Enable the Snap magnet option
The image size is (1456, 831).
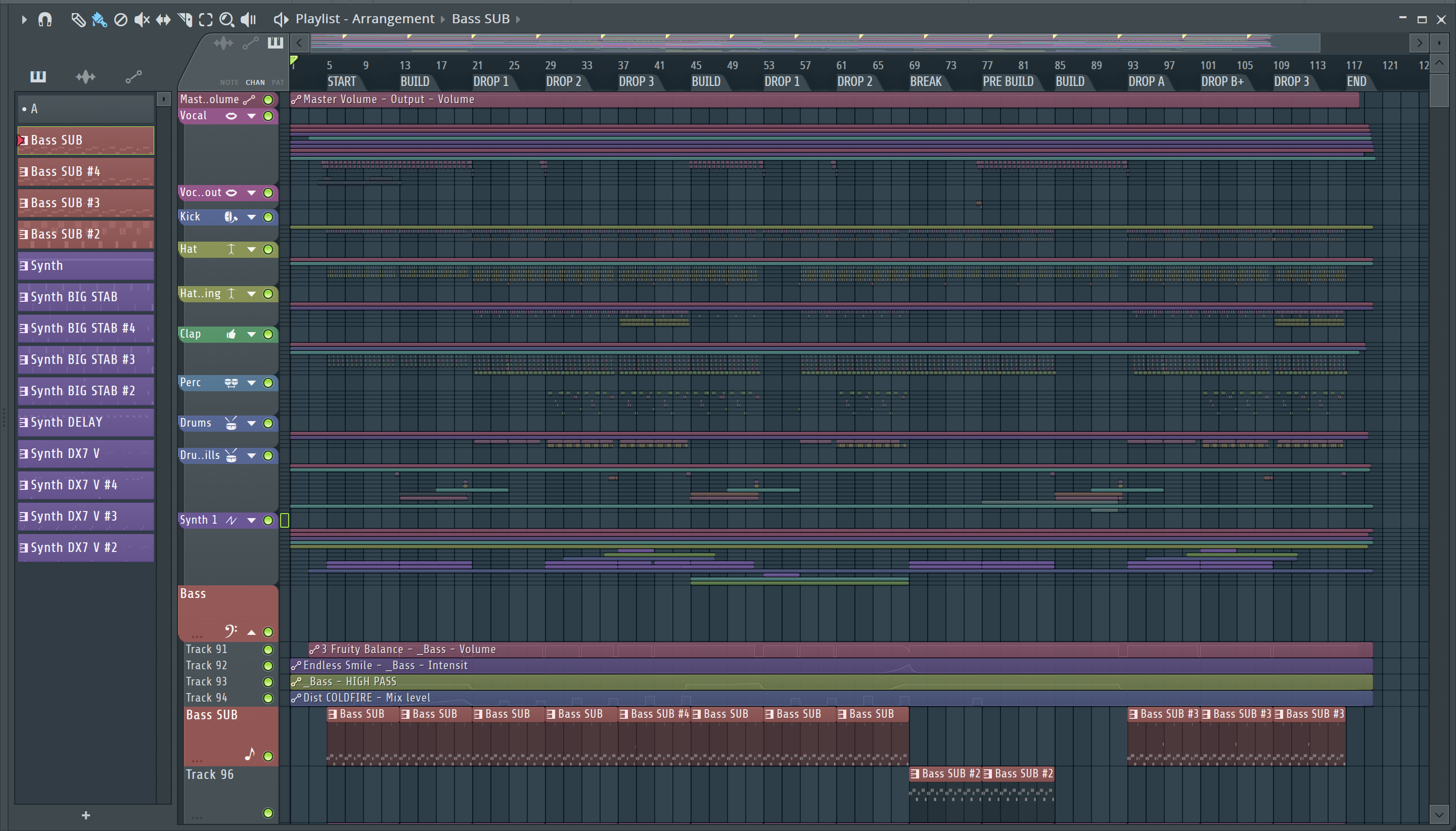point(44,19)
